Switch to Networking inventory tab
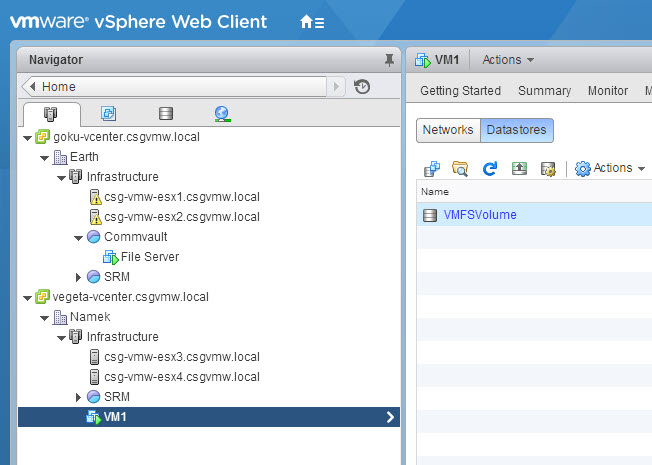 tap(222, 114)
